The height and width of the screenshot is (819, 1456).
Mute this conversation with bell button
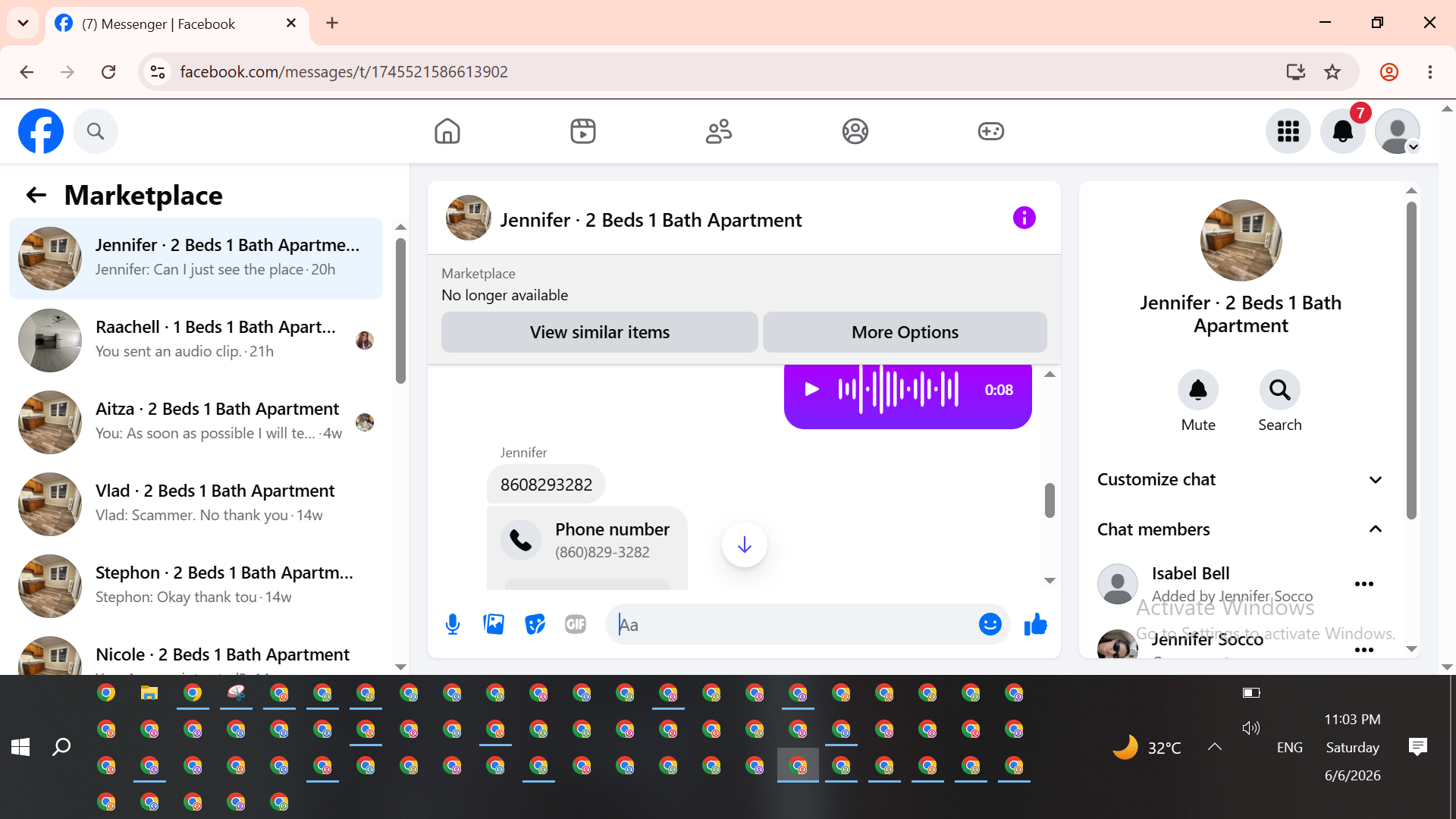[1198, 390]
